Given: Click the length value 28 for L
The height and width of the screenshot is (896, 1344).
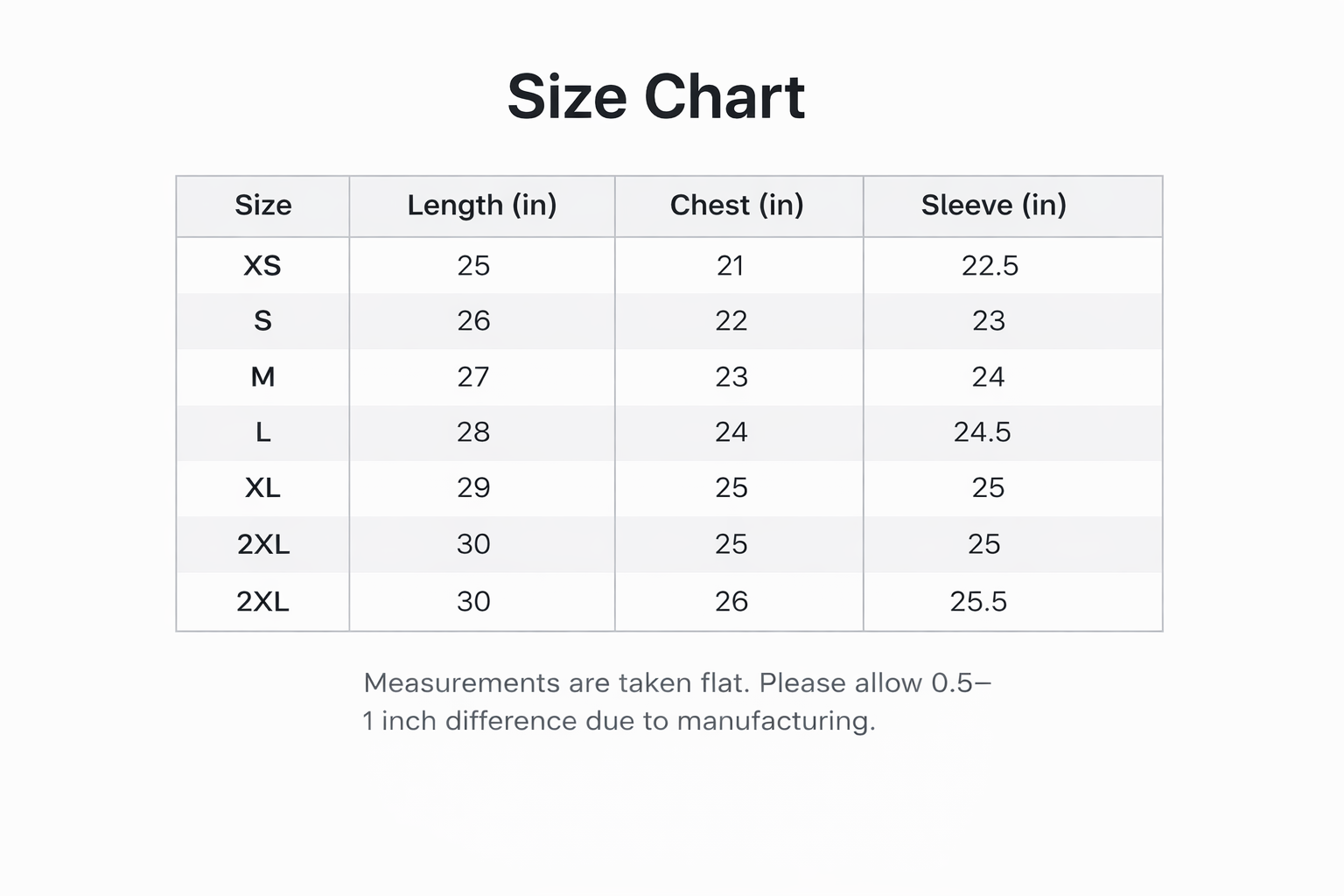Looking at the screenshot, I should (473, 432).
